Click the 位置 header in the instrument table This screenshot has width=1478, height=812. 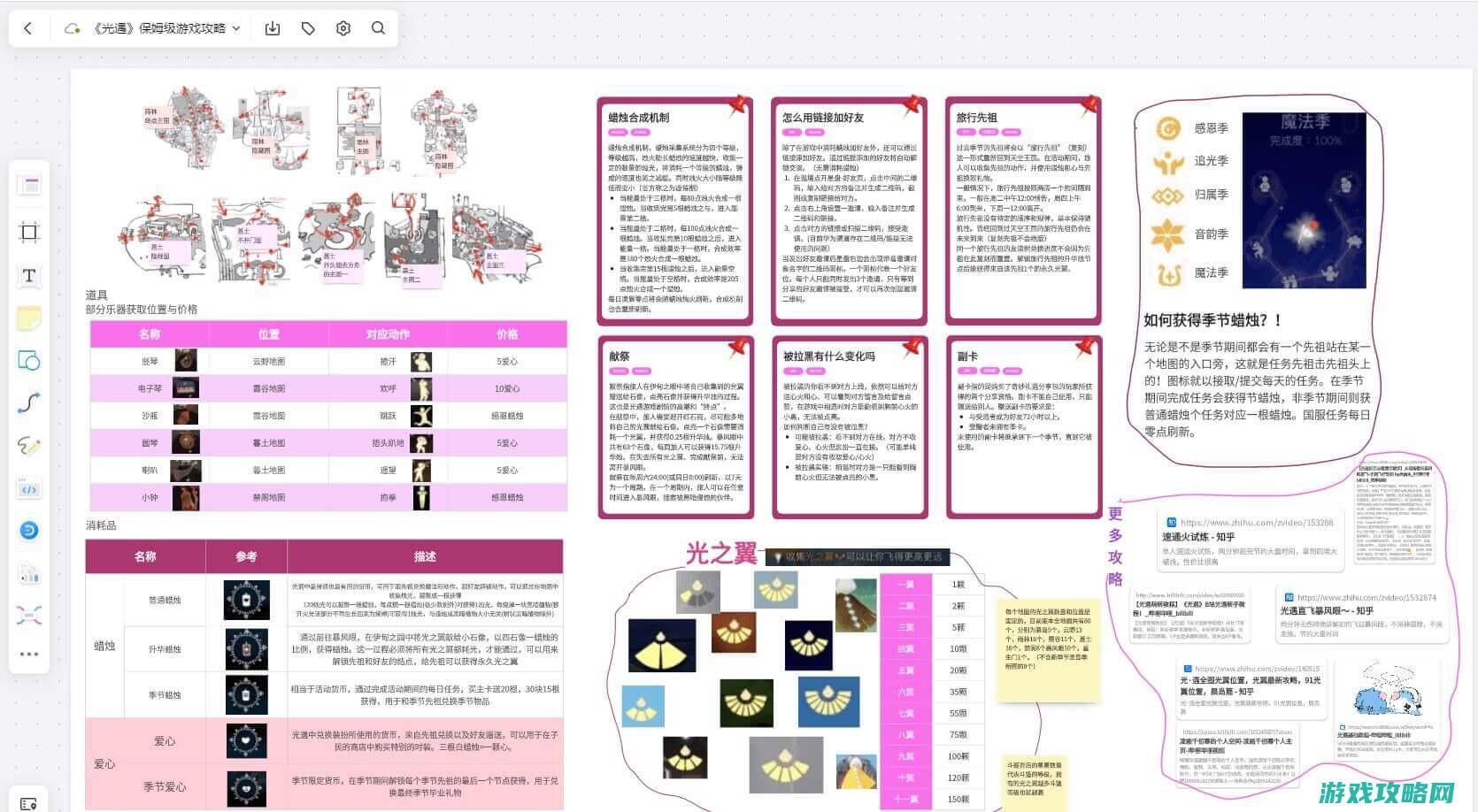pos(269,334)
